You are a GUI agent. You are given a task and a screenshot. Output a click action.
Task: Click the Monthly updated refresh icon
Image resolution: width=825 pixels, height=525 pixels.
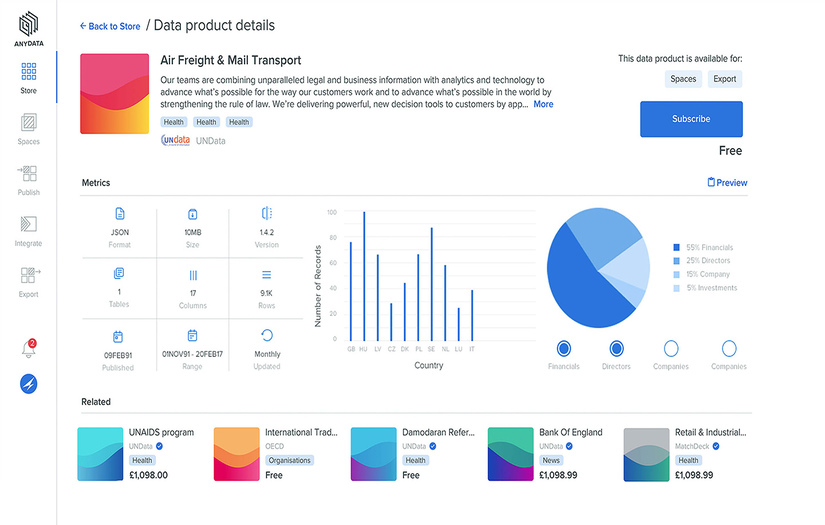click(267, 335)
